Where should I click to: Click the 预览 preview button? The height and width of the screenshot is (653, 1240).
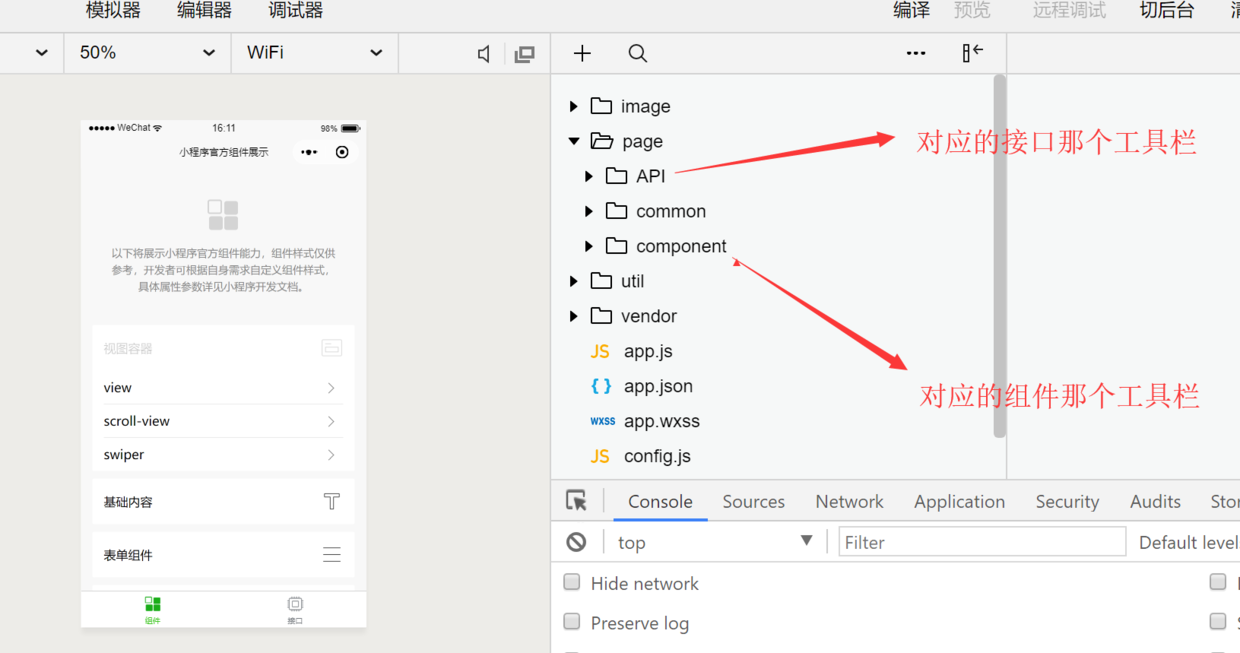point(972,11)
